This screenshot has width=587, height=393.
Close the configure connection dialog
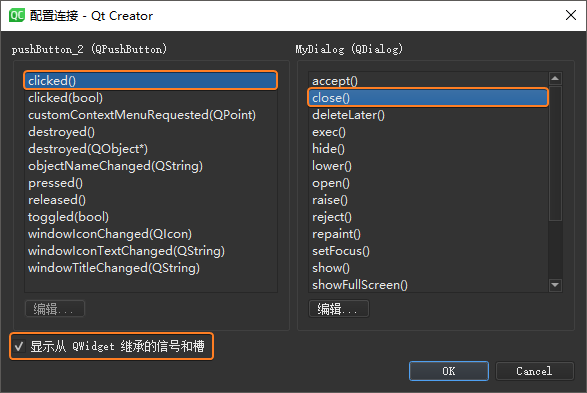(571, 15)
